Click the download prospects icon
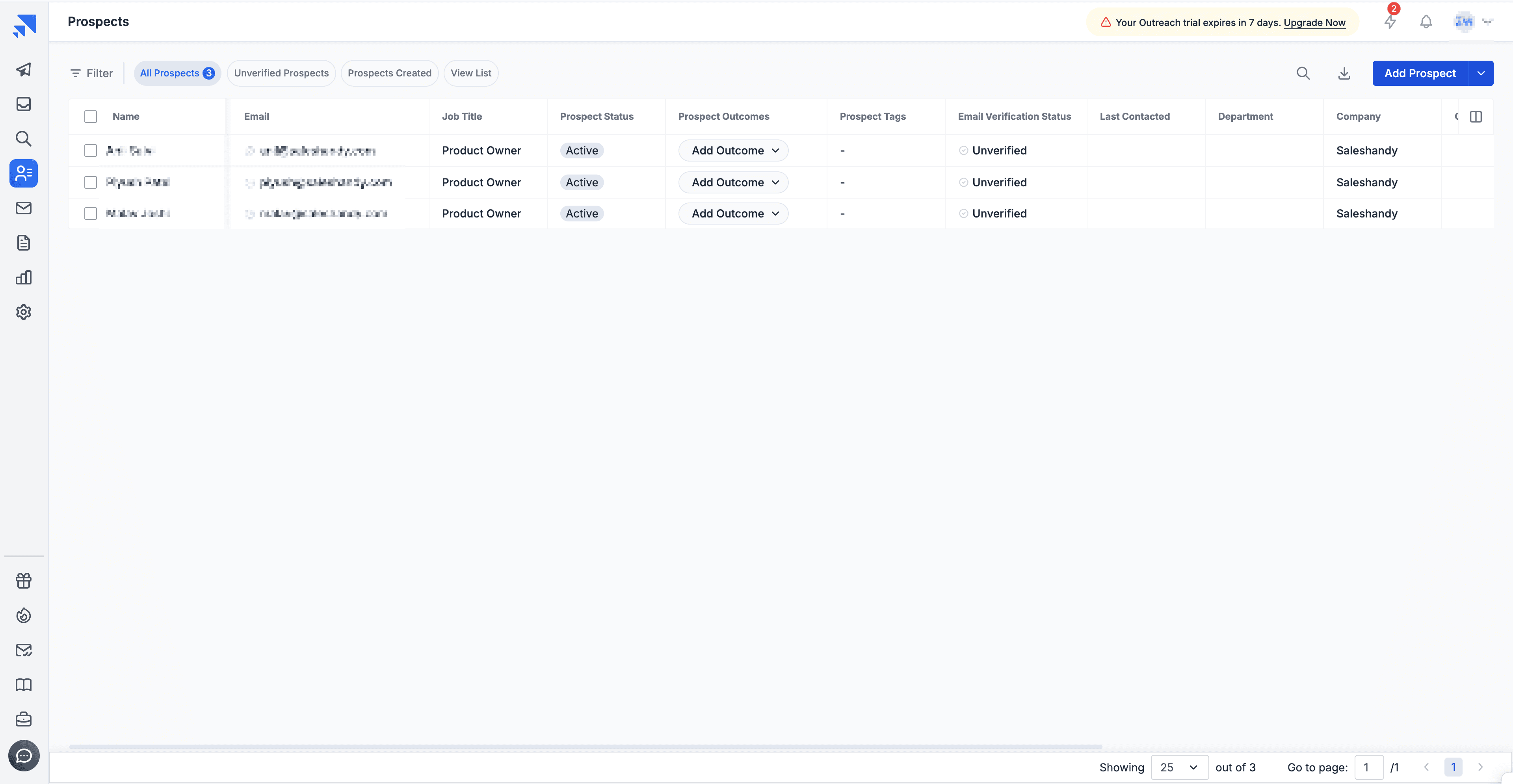1513x784 pixels. tap(1344, 73)
